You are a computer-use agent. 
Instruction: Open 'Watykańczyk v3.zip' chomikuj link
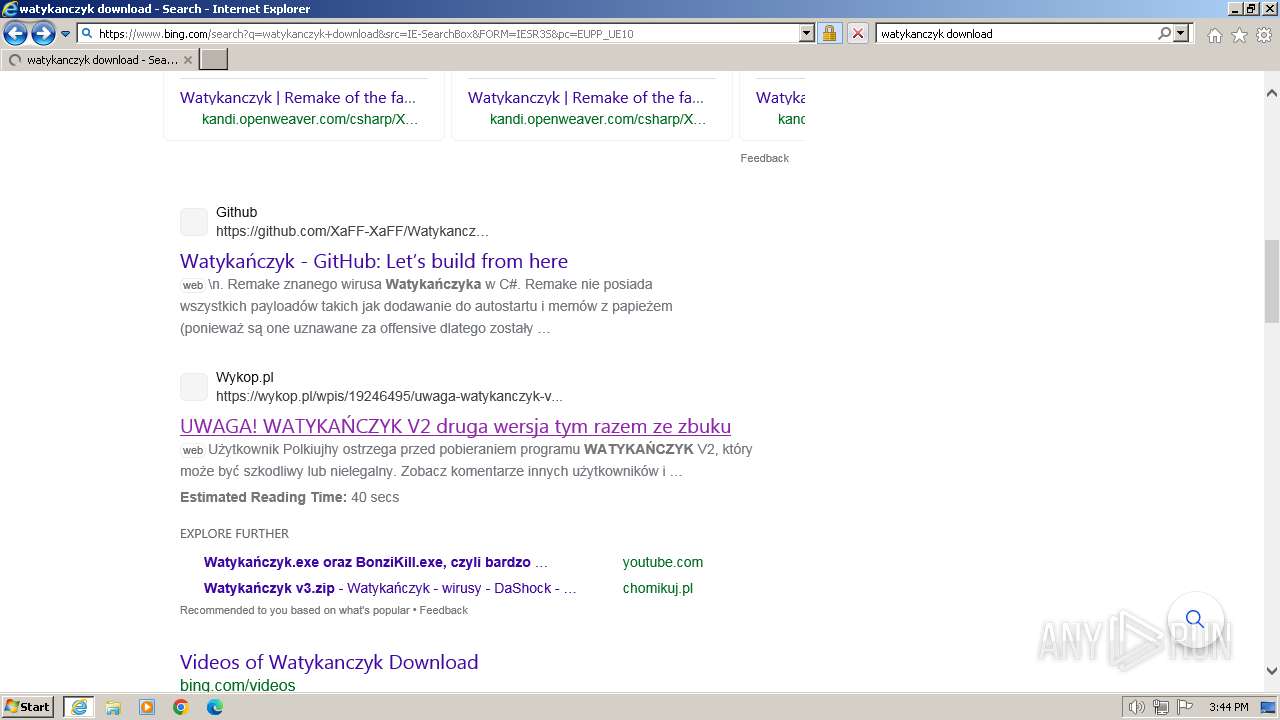390,588
